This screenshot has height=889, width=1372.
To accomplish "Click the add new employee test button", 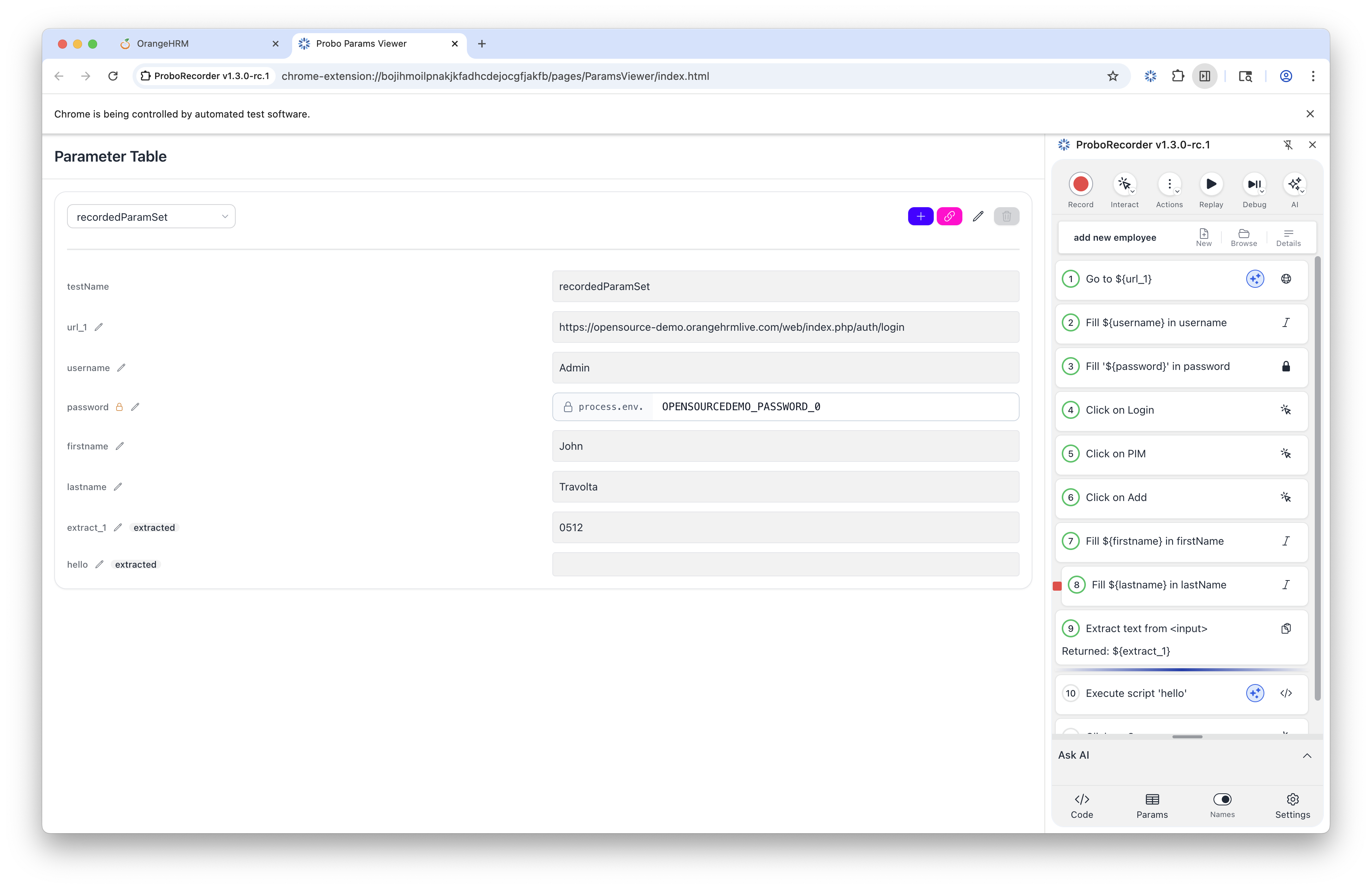I will click(1114, 237).
